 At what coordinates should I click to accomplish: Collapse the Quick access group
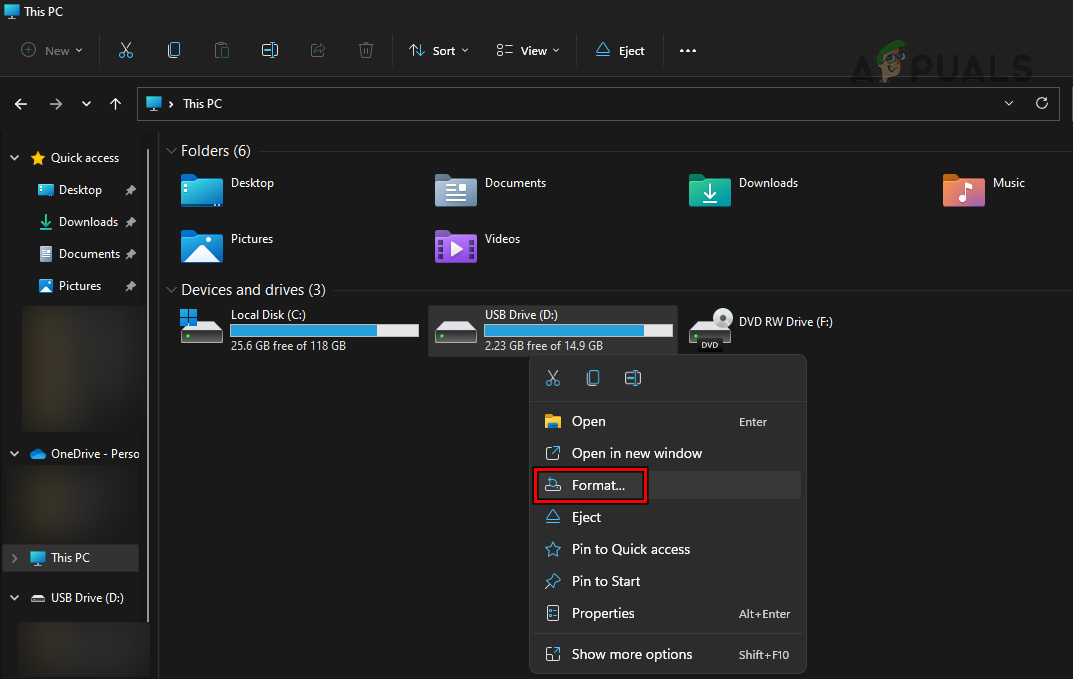(14, 157)
